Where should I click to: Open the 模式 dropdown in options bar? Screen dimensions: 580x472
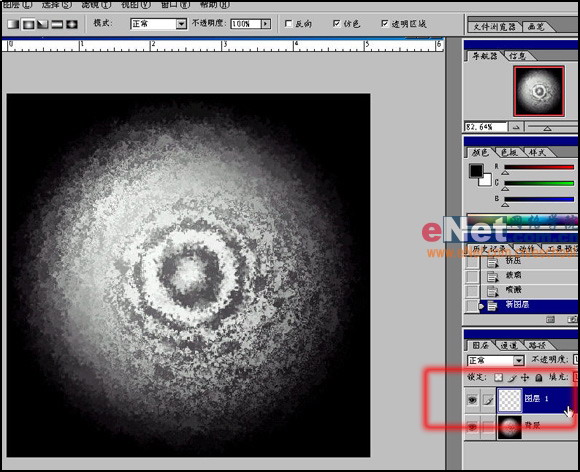pos(181,24)
